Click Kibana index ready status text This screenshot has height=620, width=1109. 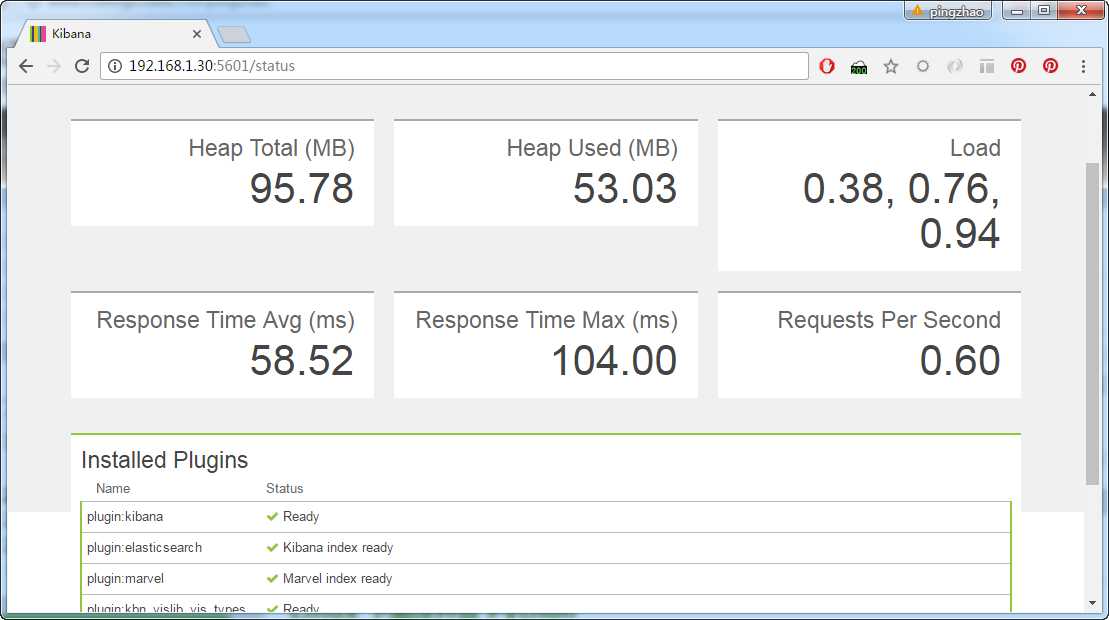pyautogui.click(x=338, y=548)
